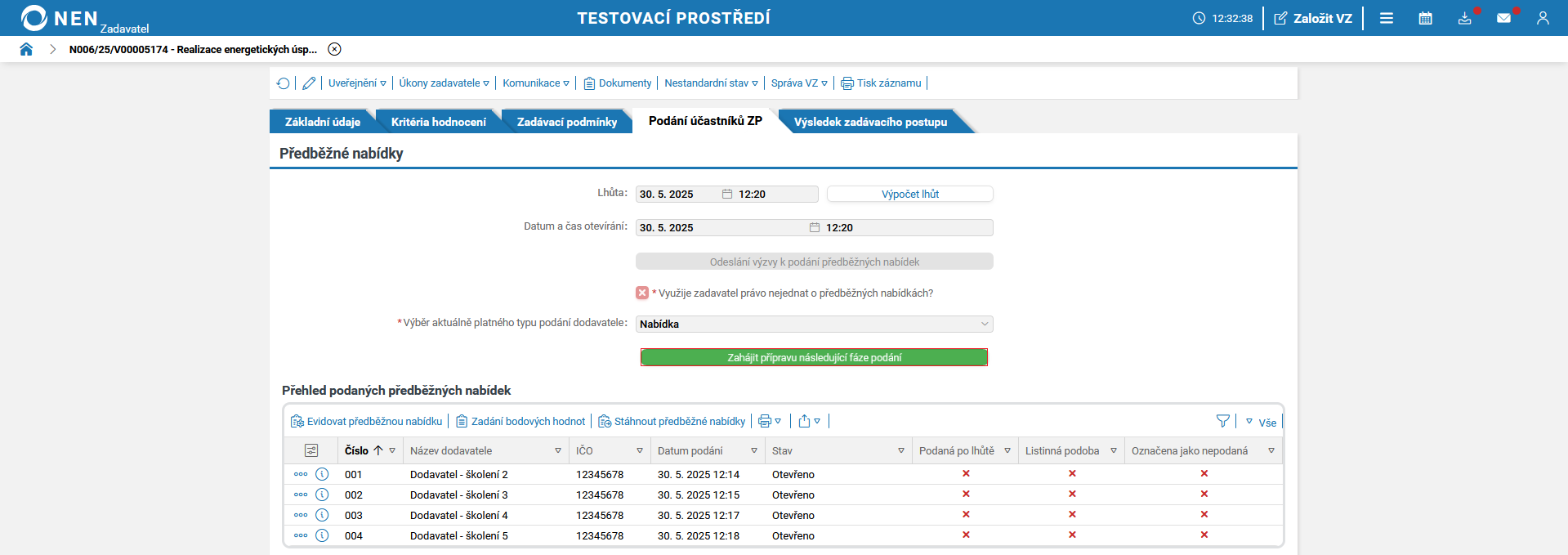Click Zahájit přípravu následující fáze podání
This screenshot has width=1568, height=555.
pos(814,357)
